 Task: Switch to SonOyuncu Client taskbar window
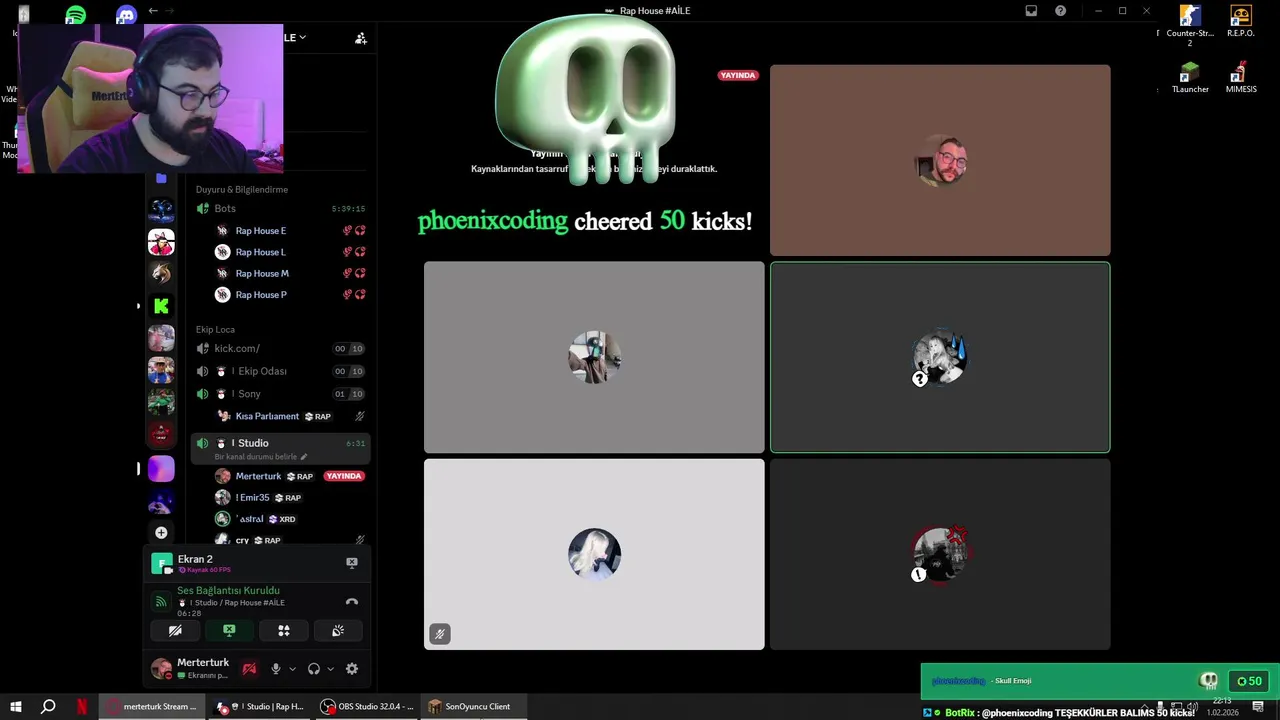click(x=473, y=707)
